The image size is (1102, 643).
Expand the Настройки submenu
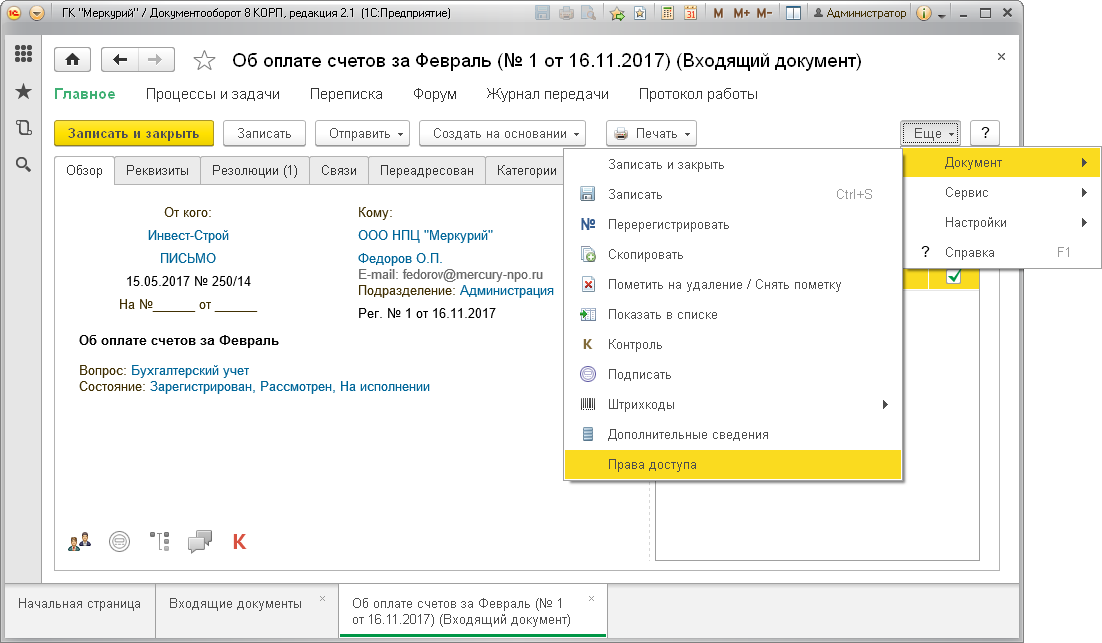click(x=1001, y=223)
